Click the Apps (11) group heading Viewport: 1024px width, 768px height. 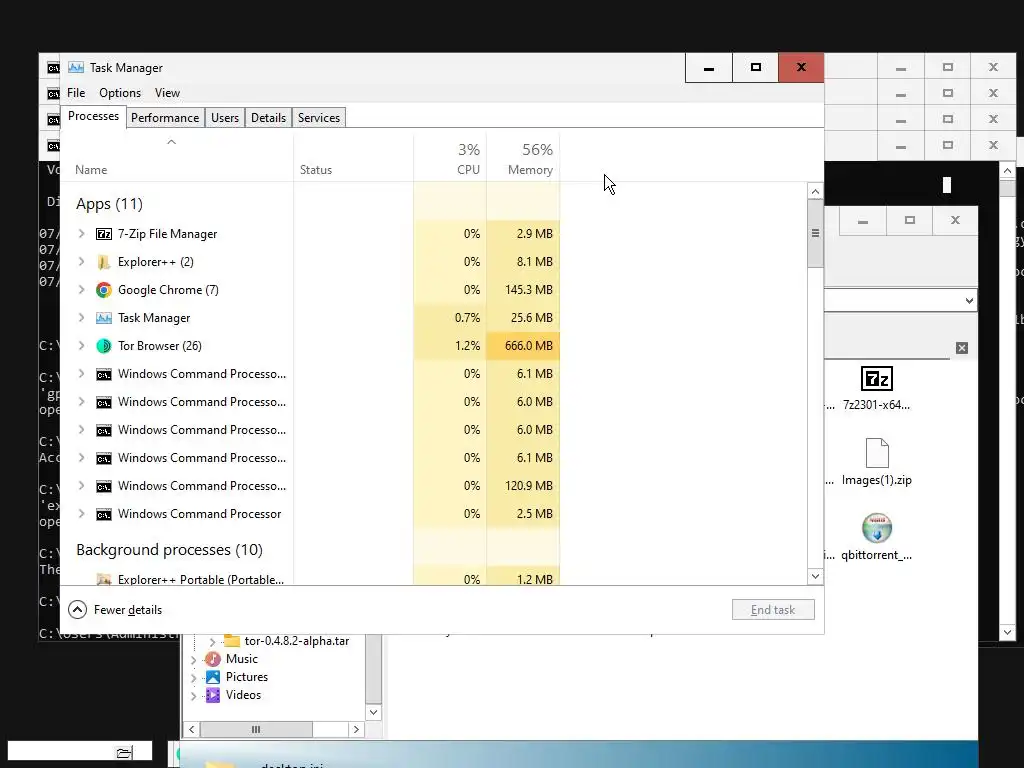click(109, 204)
